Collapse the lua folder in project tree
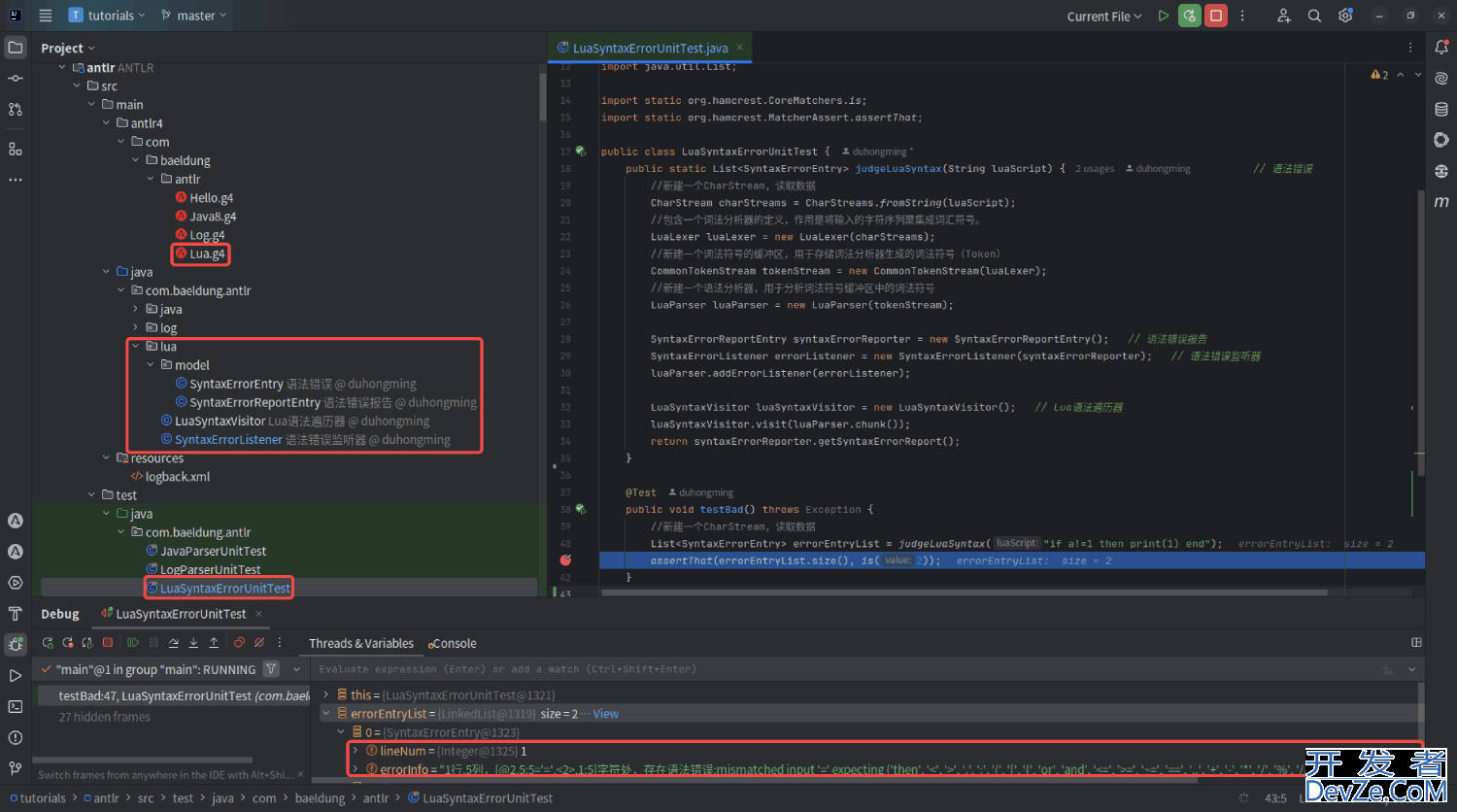Screen dimensions: 1457x812 pyautogui.click(x=136, y=347)
